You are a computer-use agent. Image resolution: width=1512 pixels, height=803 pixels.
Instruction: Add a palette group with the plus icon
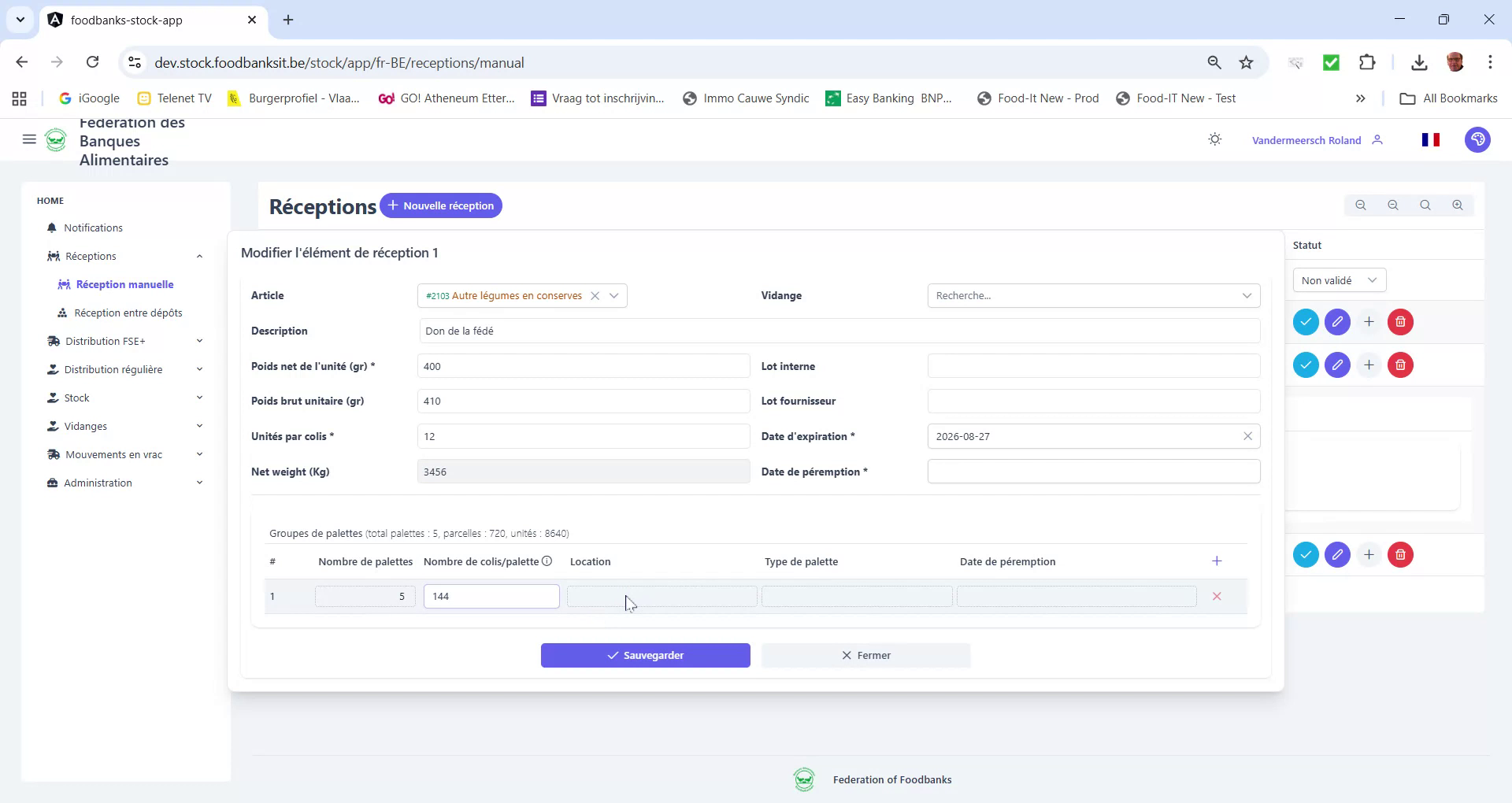pos(1217,561)
